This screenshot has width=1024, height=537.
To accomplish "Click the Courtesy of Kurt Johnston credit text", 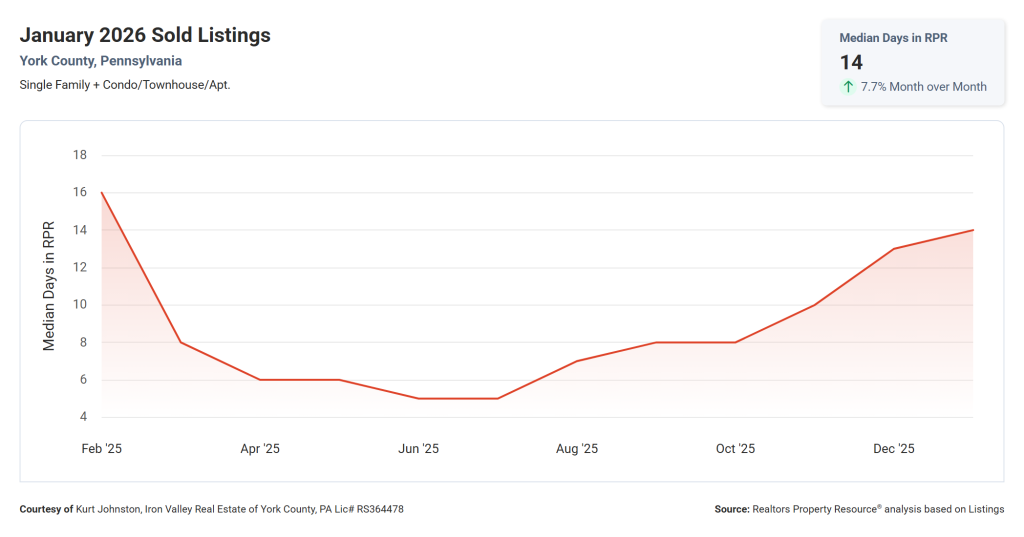I will (x=211, y=509).
